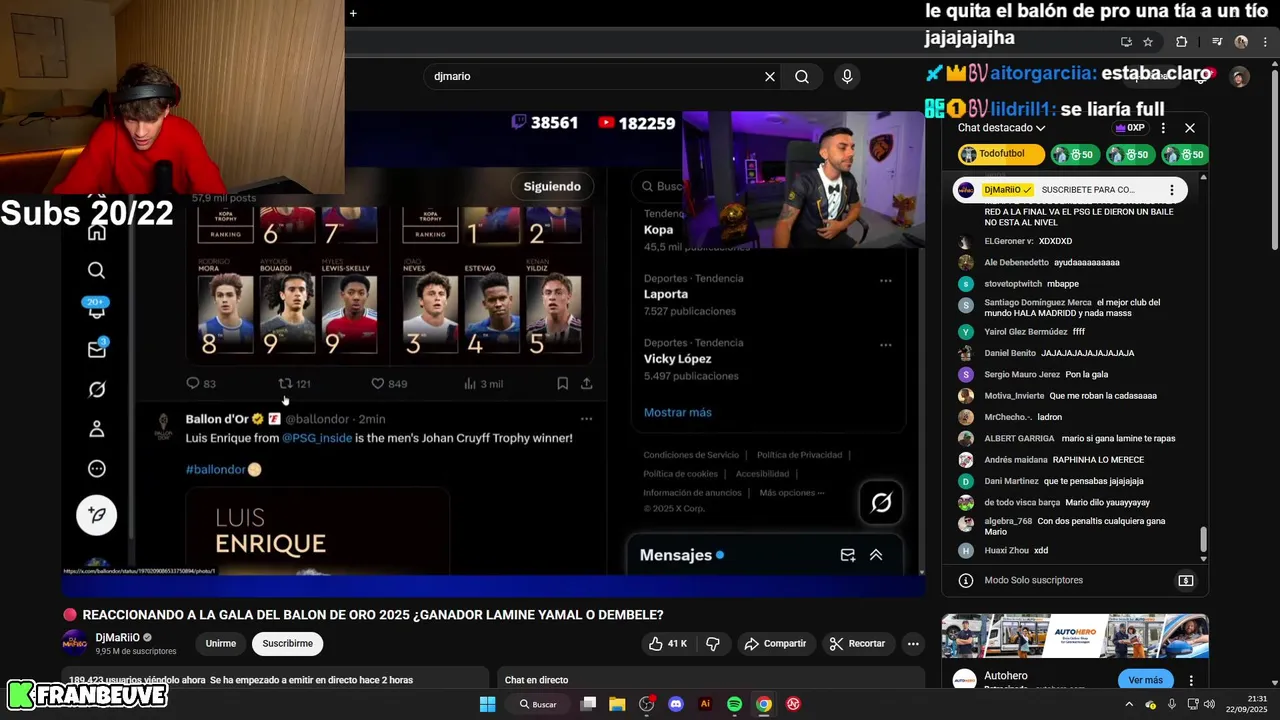Click Mostrar más under trends
Screen dimensions: 1280x720
tap(678, 412)
